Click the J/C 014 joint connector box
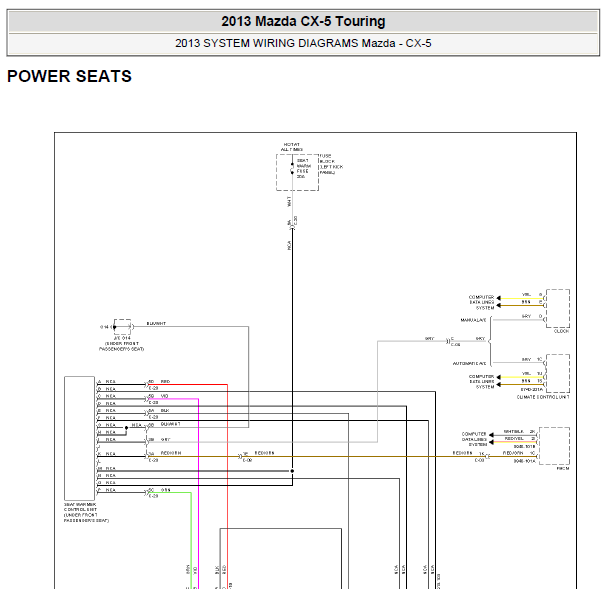Screen dimensions: 606x589 point(123,327)
